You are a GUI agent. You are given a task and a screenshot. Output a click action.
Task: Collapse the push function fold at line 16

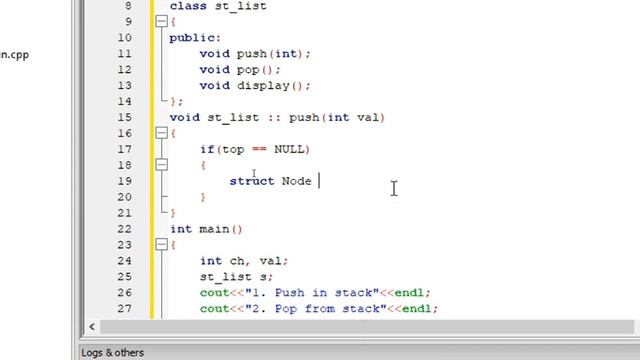coord(162,133)
